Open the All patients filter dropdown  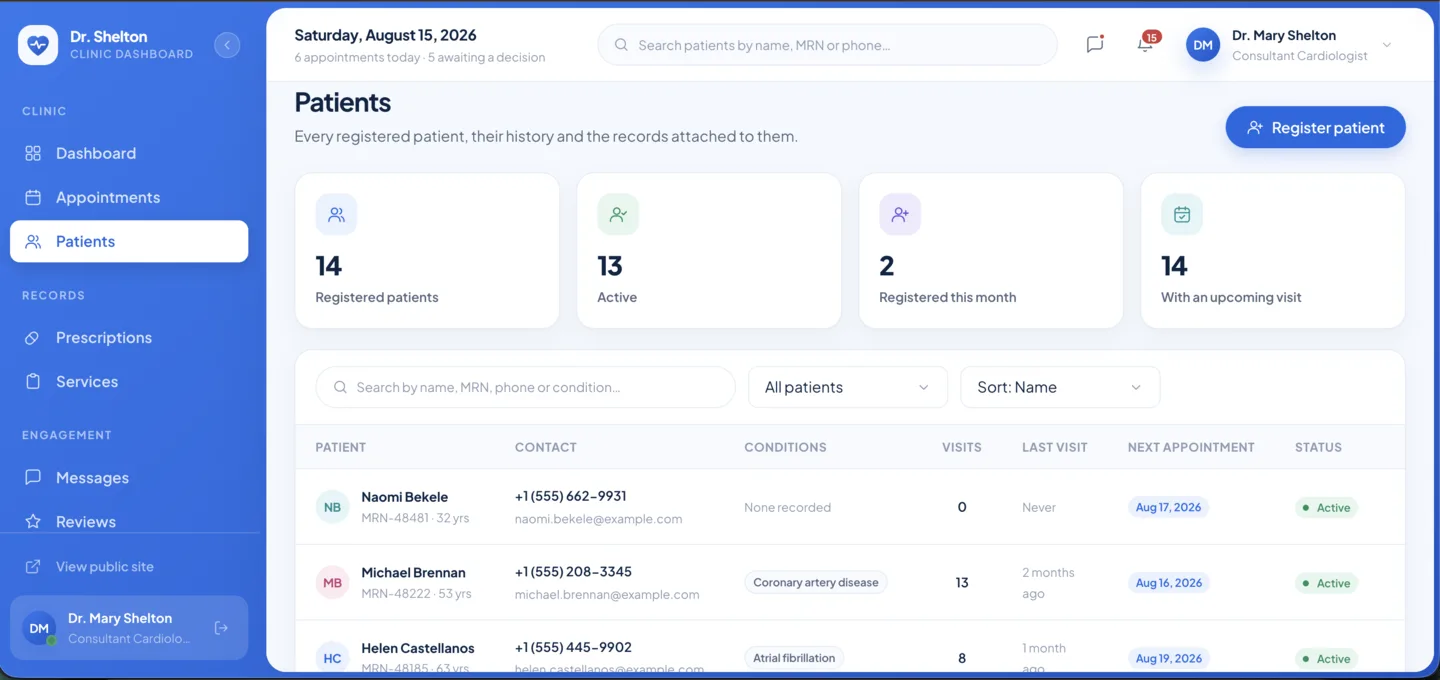[848, 387]
